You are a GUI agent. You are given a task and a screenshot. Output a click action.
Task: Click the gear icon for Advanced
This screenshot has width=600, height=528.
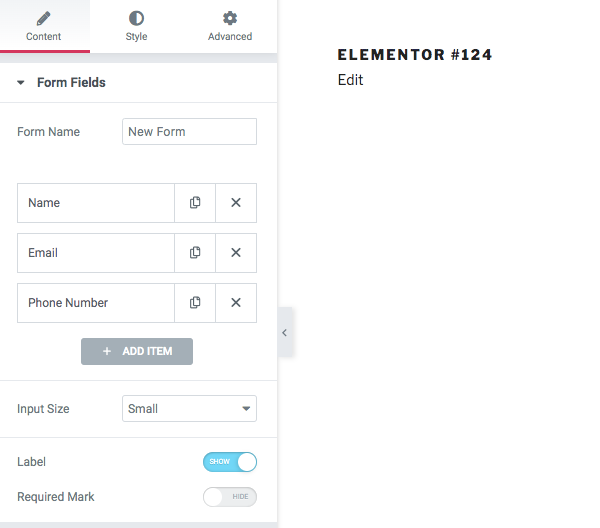230,18
